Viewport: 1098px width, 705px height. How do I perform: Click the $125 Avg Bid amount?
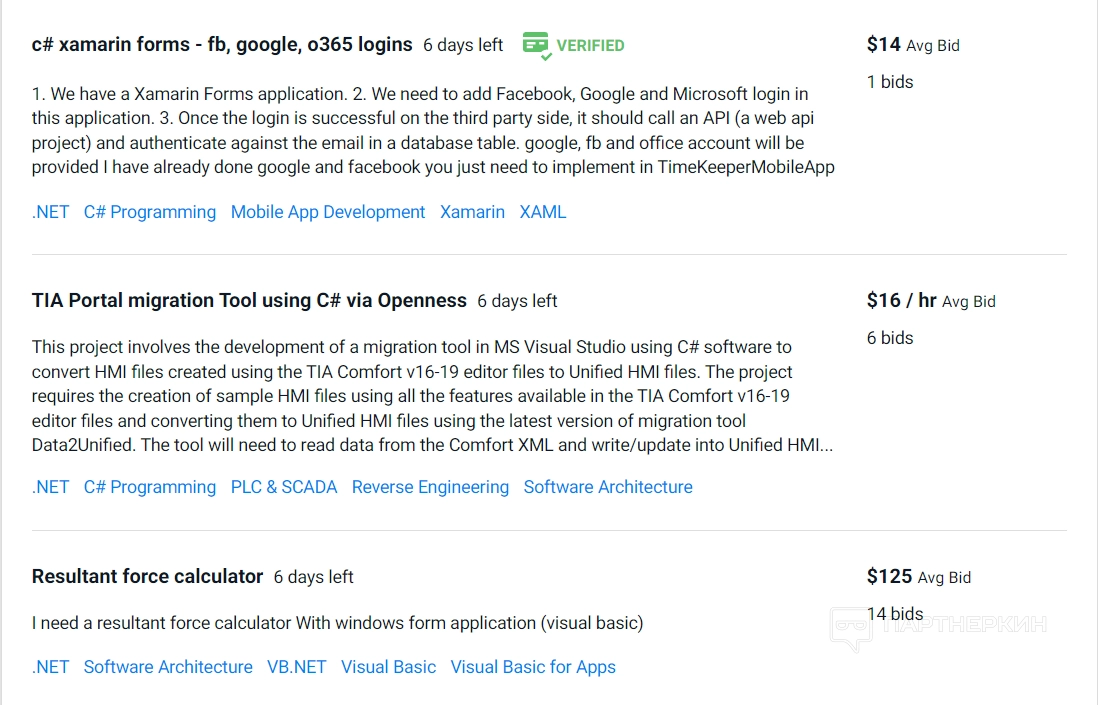click(889, 577)
